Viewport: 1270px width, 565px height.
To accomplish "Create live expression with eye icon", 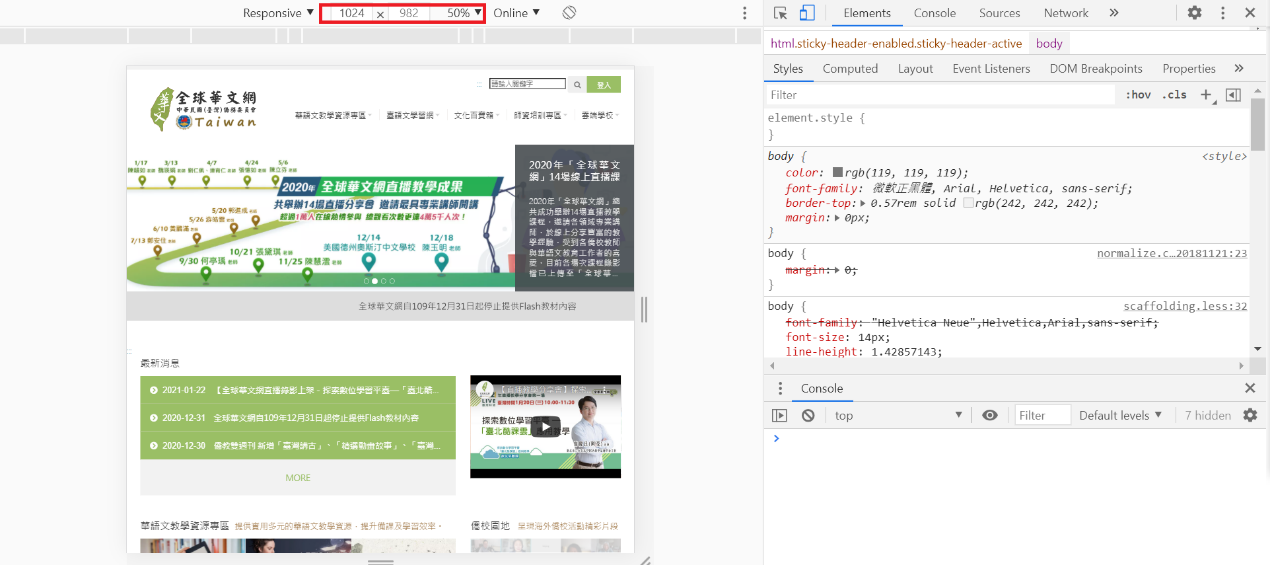I will click(x=990, y=415).
